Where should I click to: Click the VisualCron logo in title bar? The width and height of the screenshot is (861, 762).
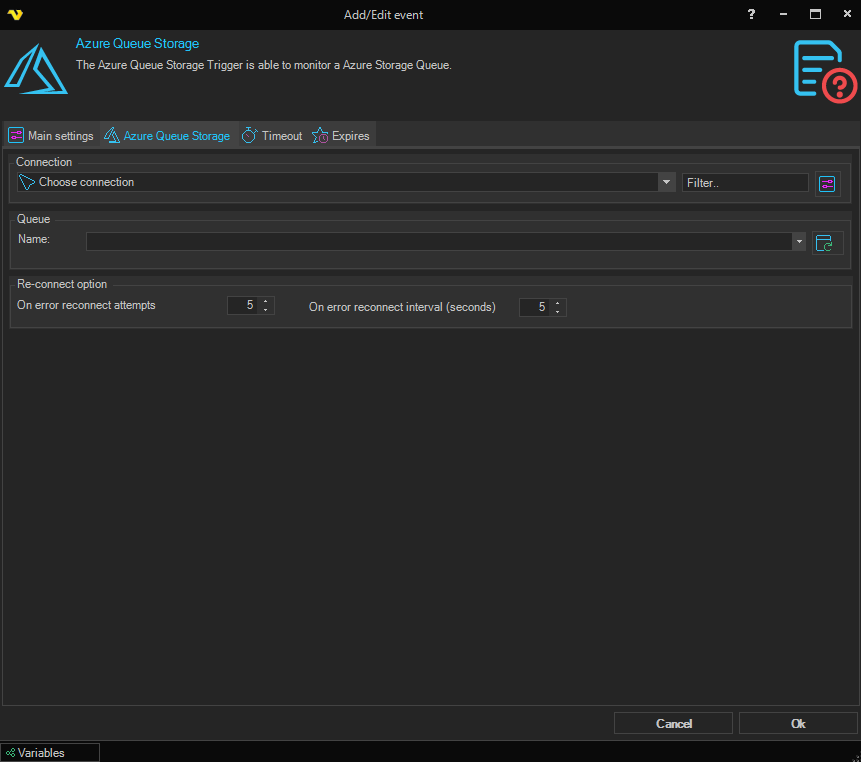[14, 14]
